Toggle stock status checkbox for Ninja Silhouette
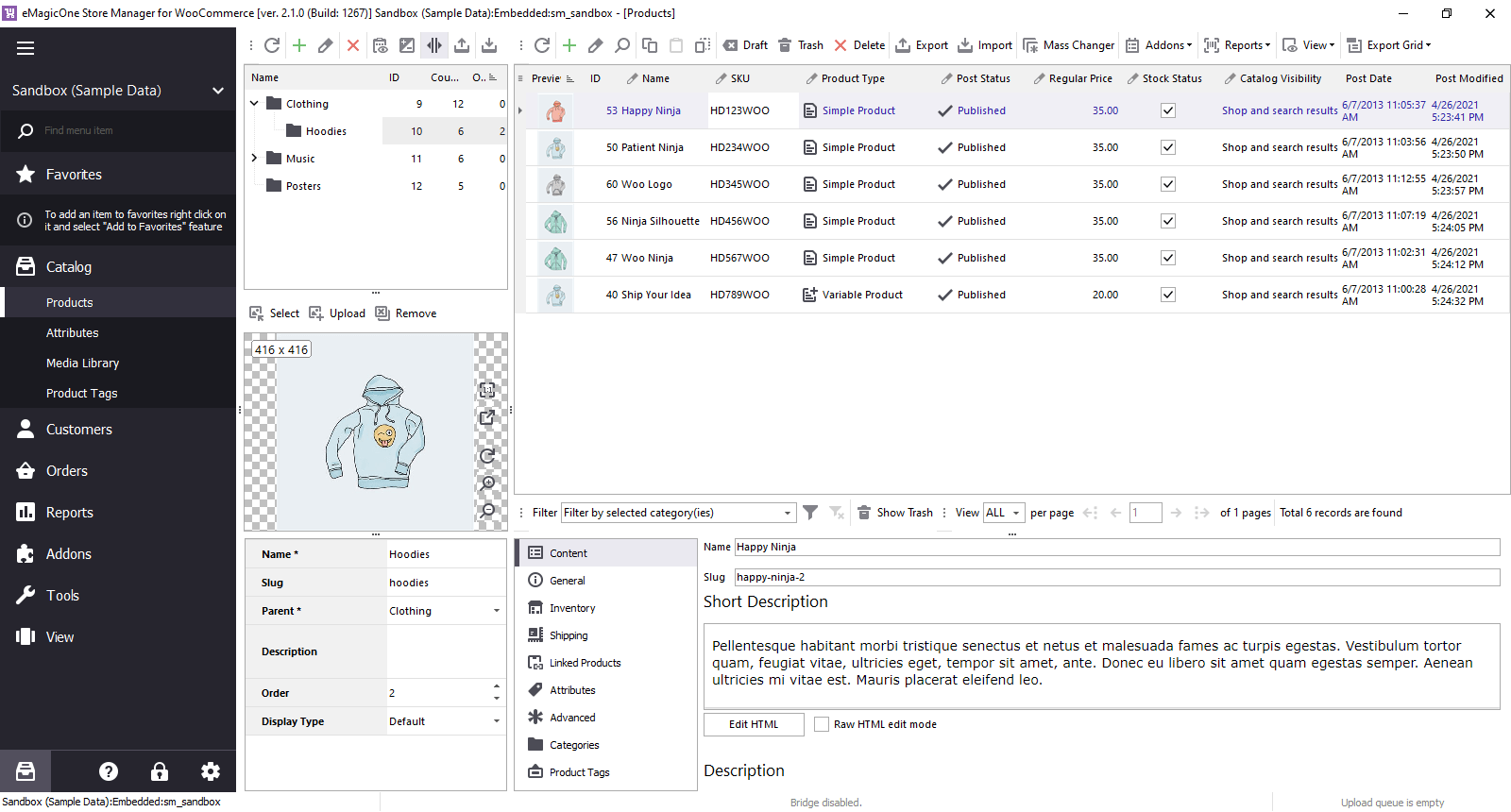This screenshot has width=1511, height=812. click(x=1168, y=221)
